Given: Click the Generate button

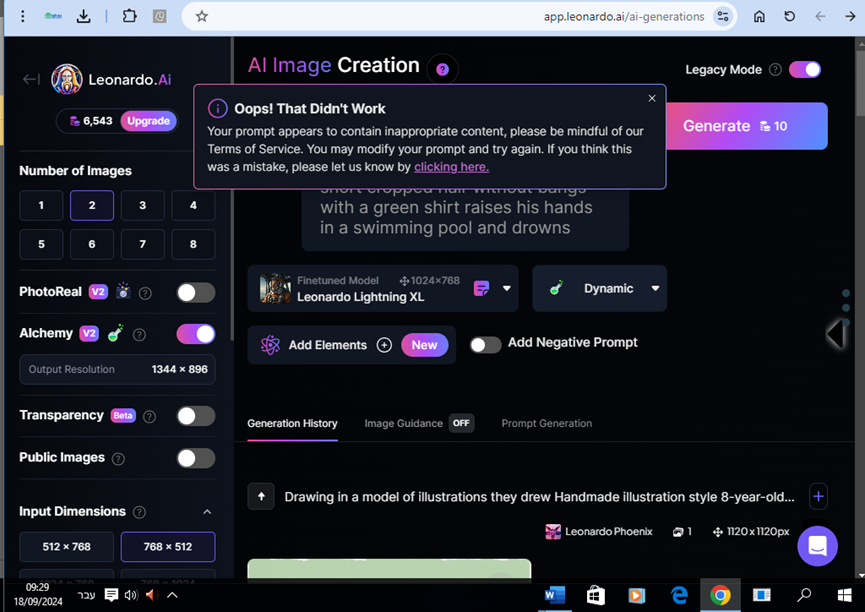Looking at the screenshot, I should tap(746, 126).
